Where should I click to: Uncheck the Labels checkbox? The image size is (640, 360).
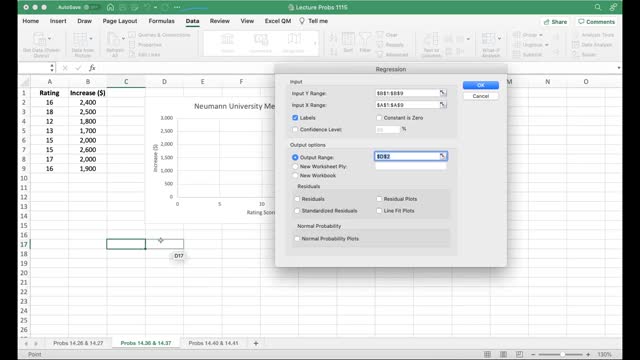295,118
